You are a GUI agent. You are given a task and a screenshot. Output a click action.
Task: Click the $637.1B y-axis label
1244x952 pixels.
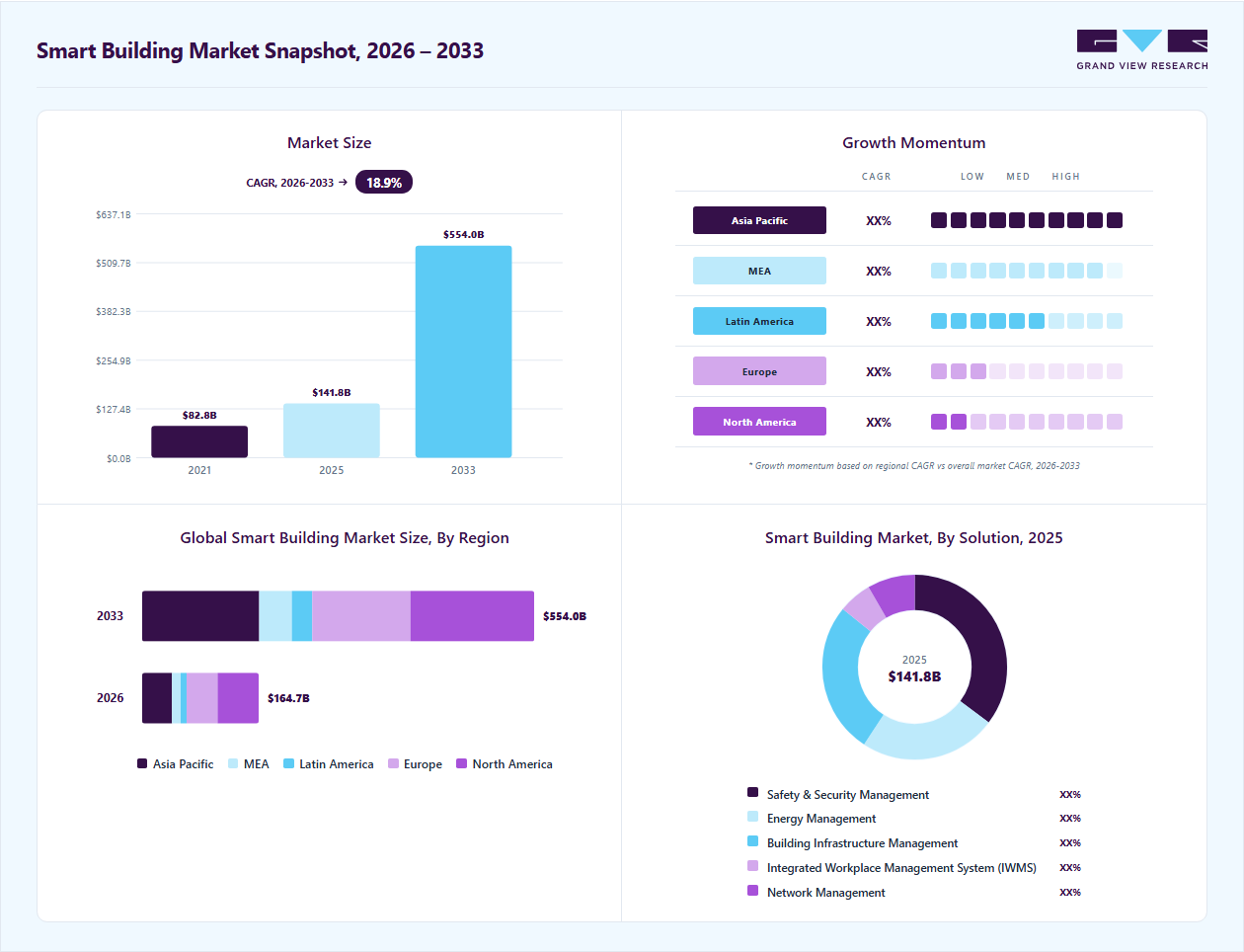tap(114, 214)
